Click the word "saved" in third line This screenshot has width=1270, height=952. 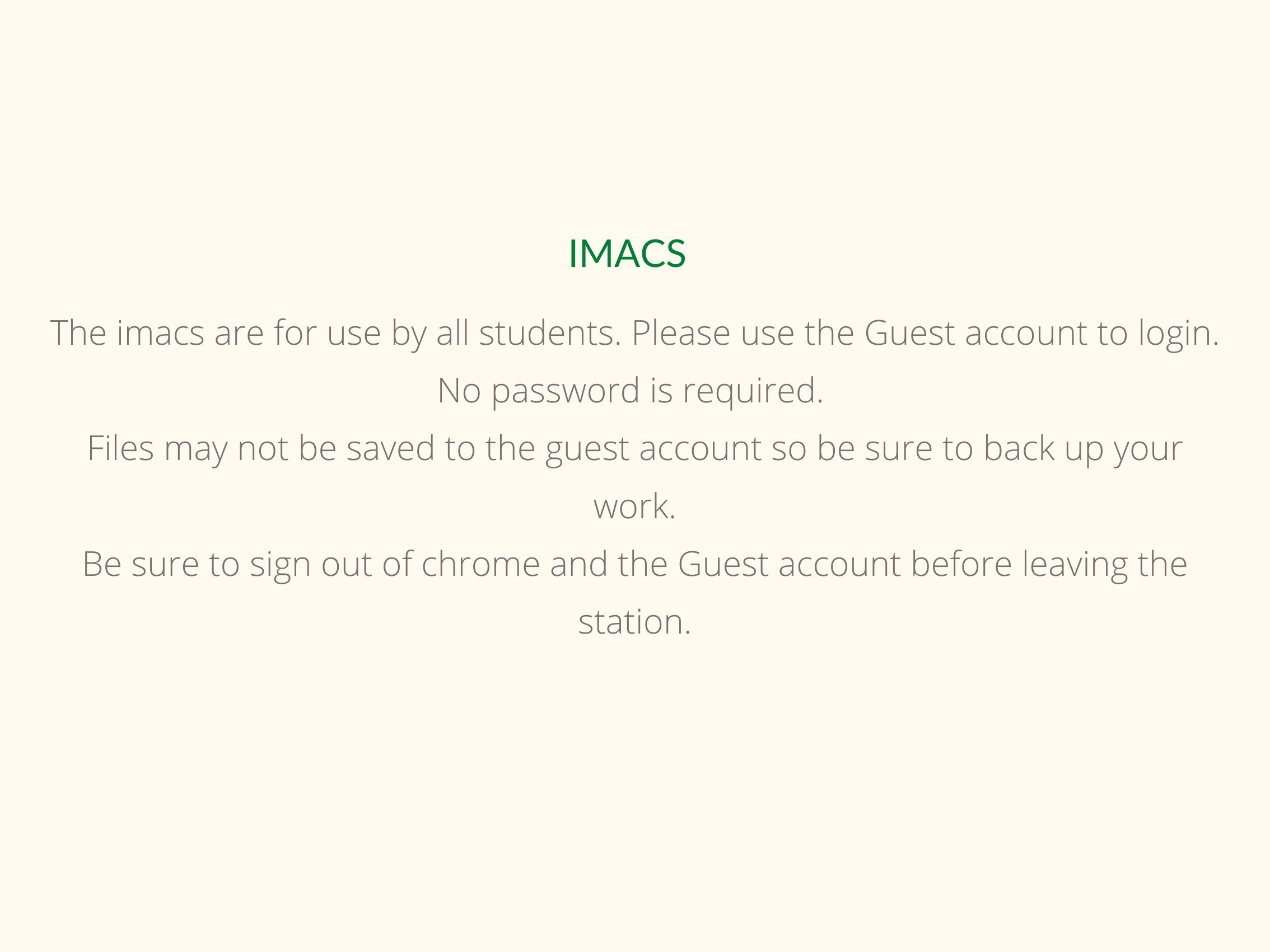coord(390,448)
